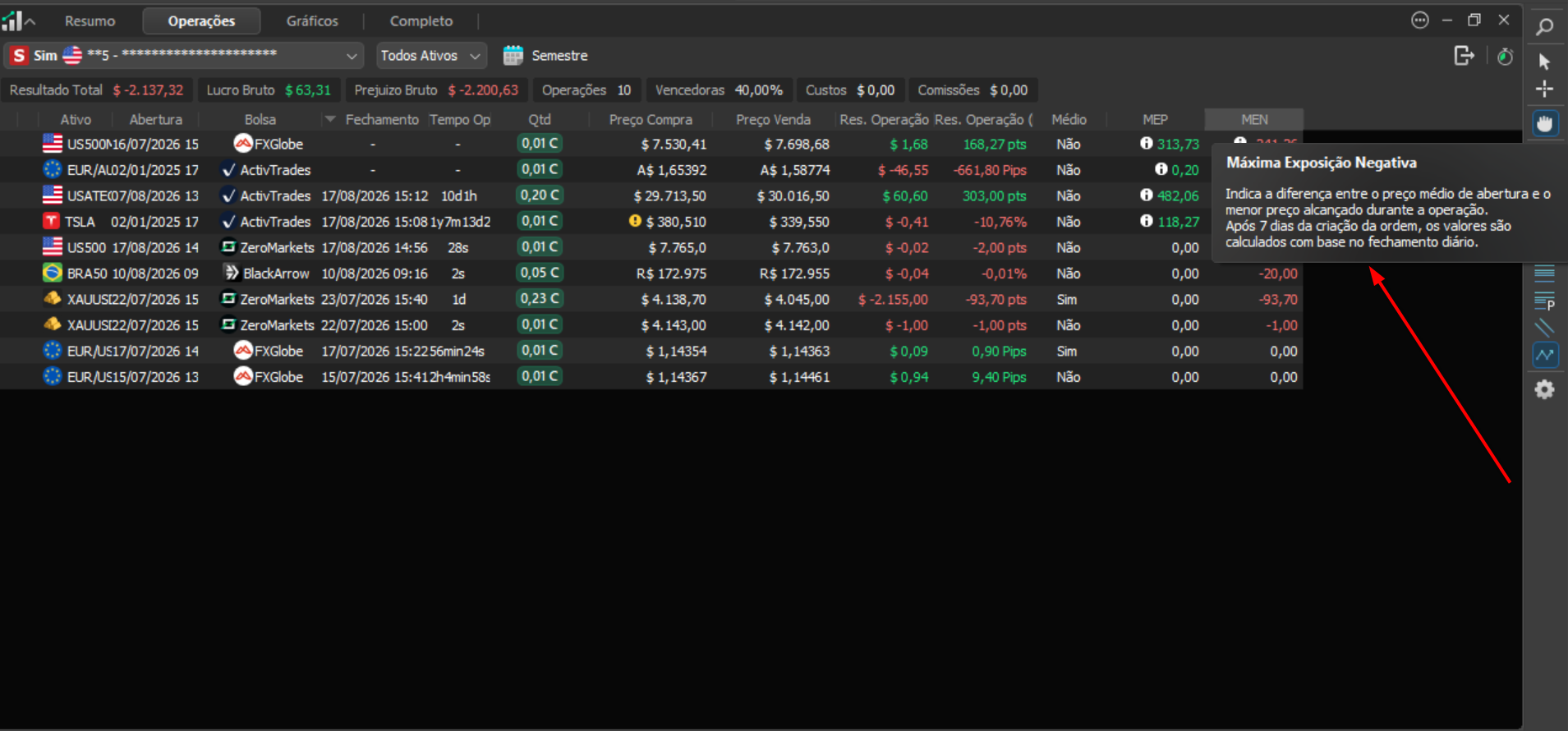Click the 0,23 C quantity badge
Screen dimensions: 1568x731
[540, 299]
